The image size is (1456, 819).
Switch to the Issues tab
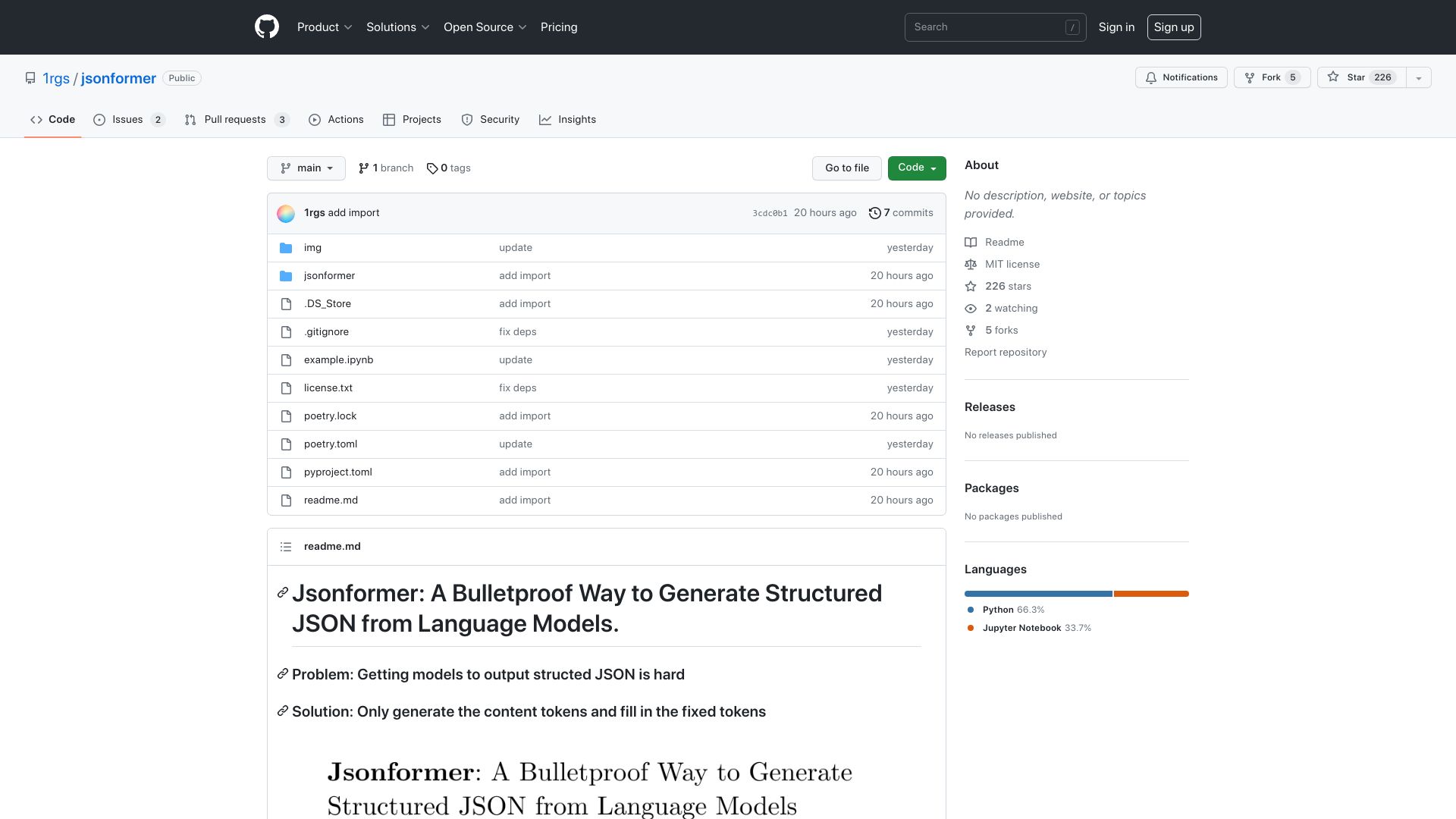tap(129, 120)
